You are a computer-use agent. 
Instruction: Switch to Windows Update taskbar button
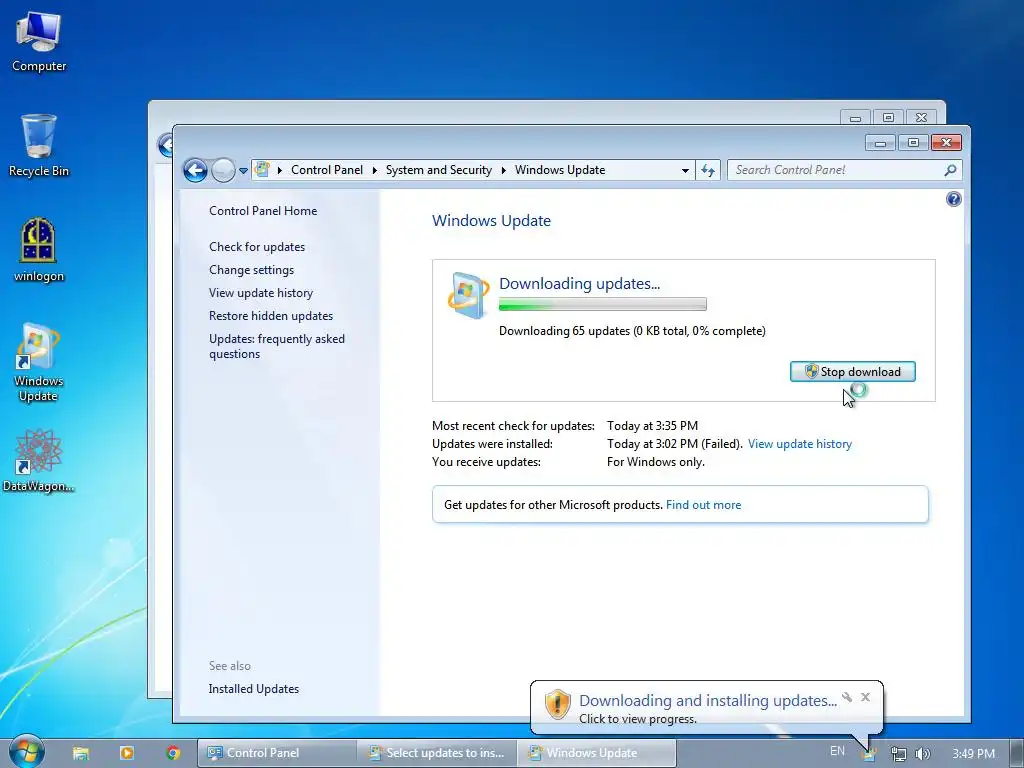[x=596, y=753]
